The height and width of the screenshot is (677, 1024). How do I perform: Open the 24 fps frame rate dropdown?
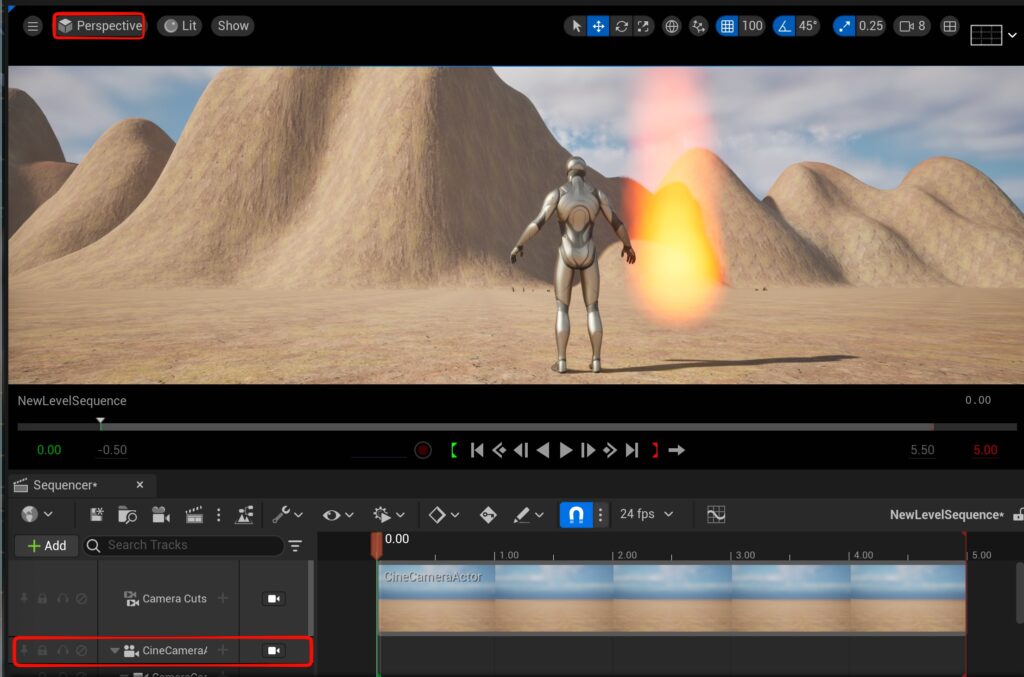coord(646,514)
